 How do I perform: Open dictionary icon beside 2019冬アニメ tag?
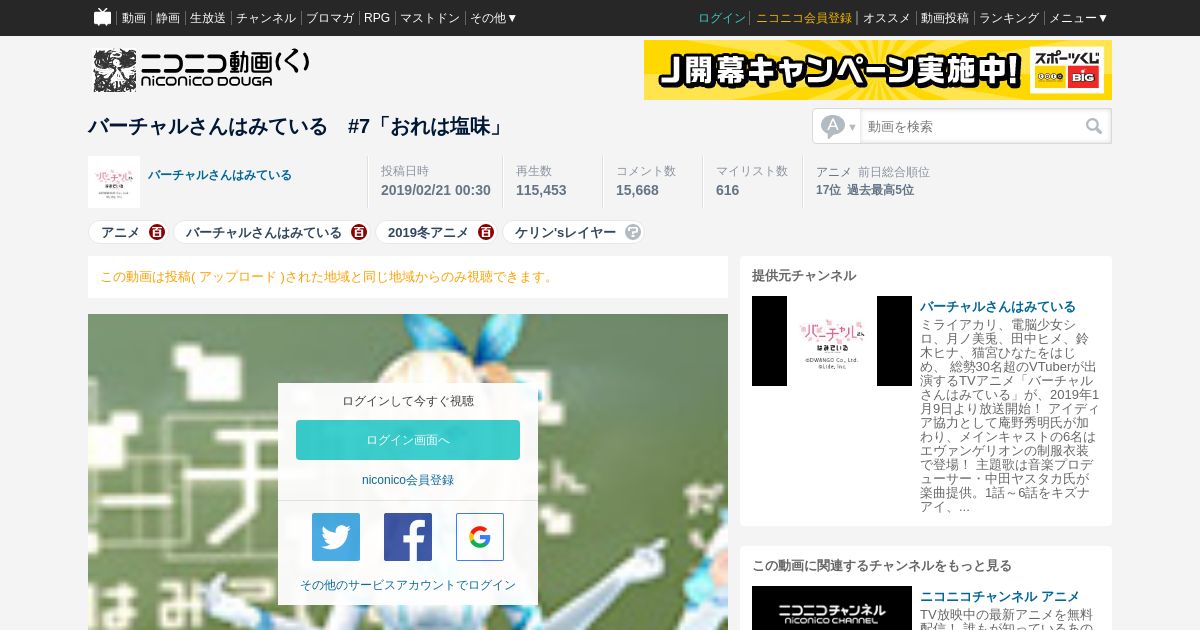click(486, 232)
